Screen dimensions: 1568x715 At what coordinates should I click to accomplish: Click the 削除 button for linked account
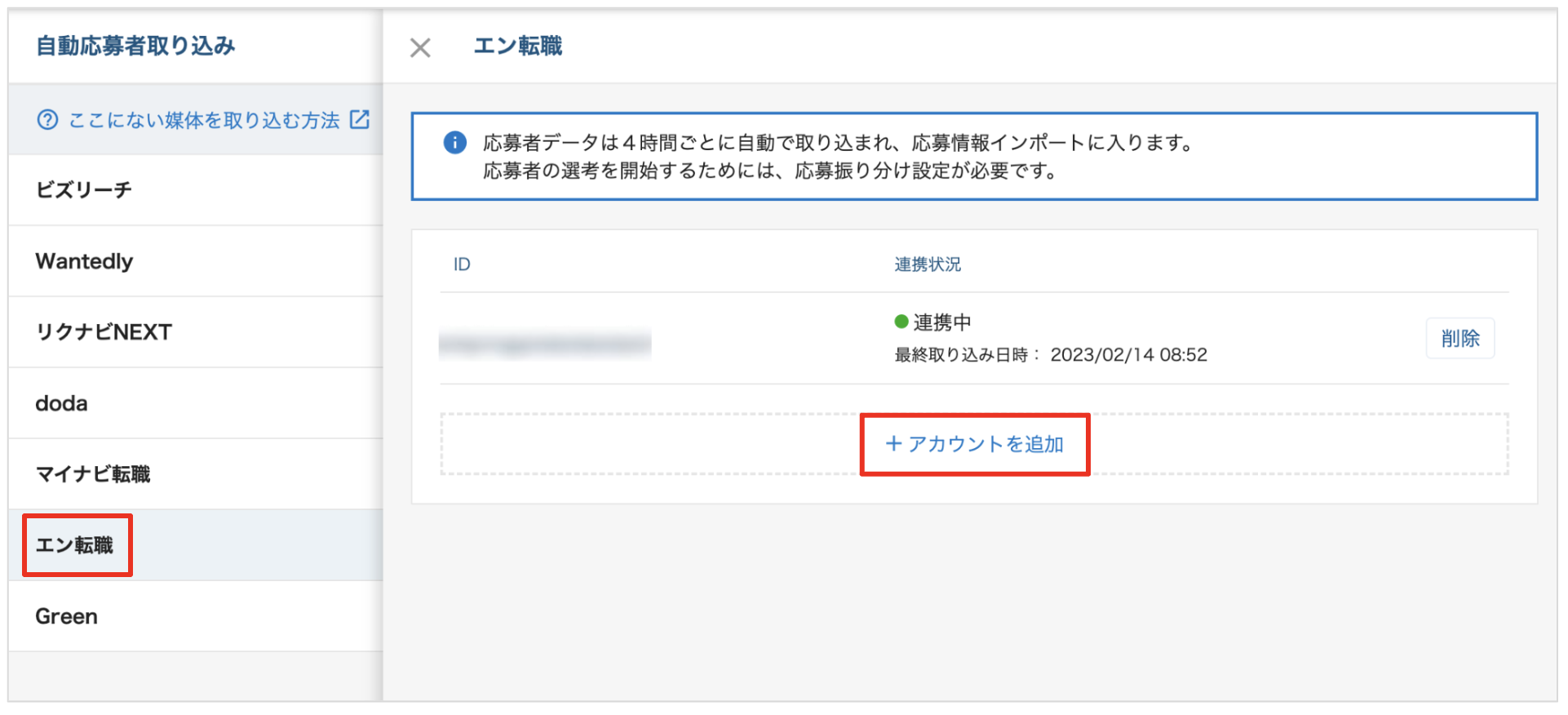1460,338
